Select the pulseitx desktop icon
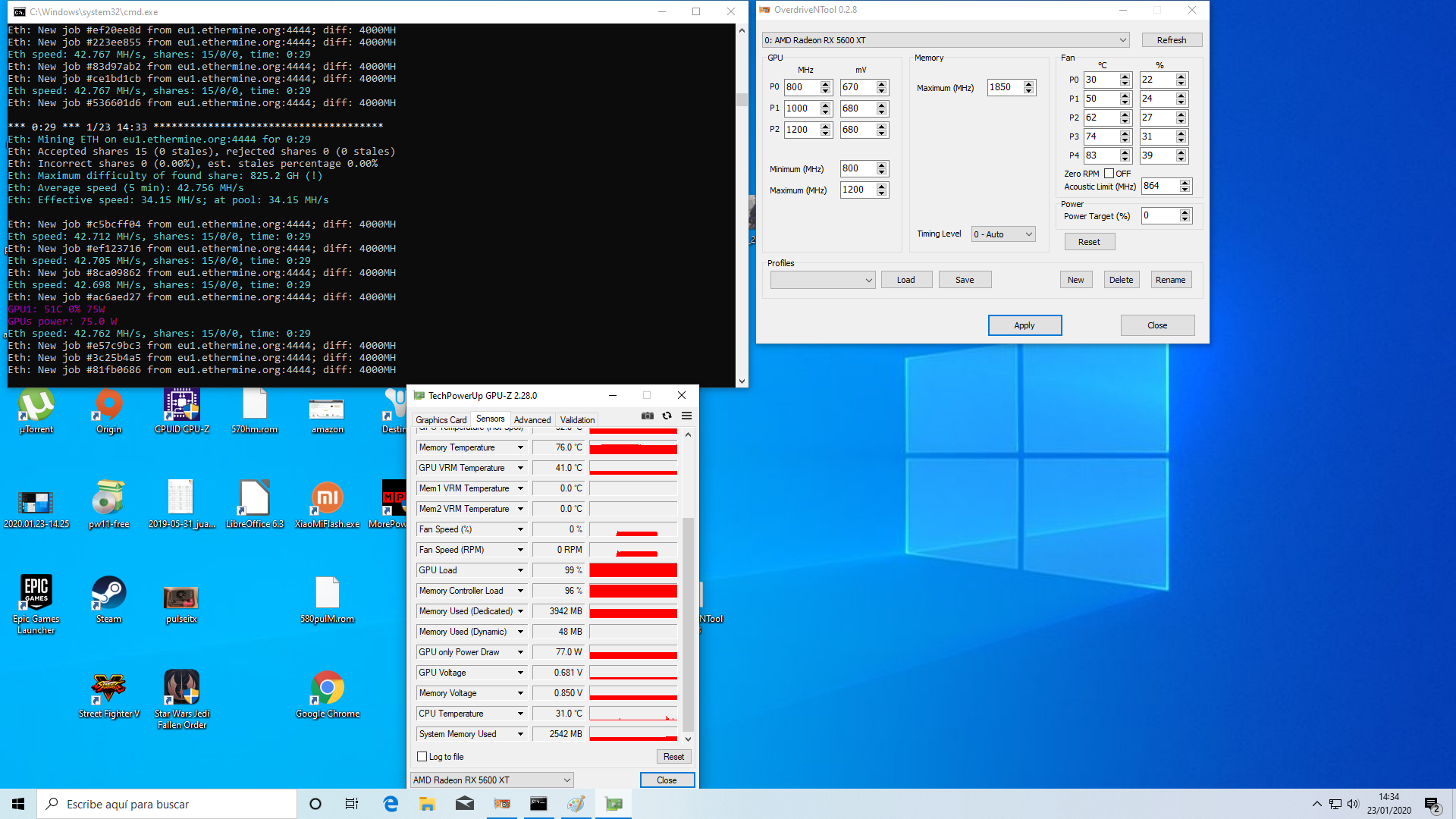This screenshot has width=1456, height=819. click(181, 604)
